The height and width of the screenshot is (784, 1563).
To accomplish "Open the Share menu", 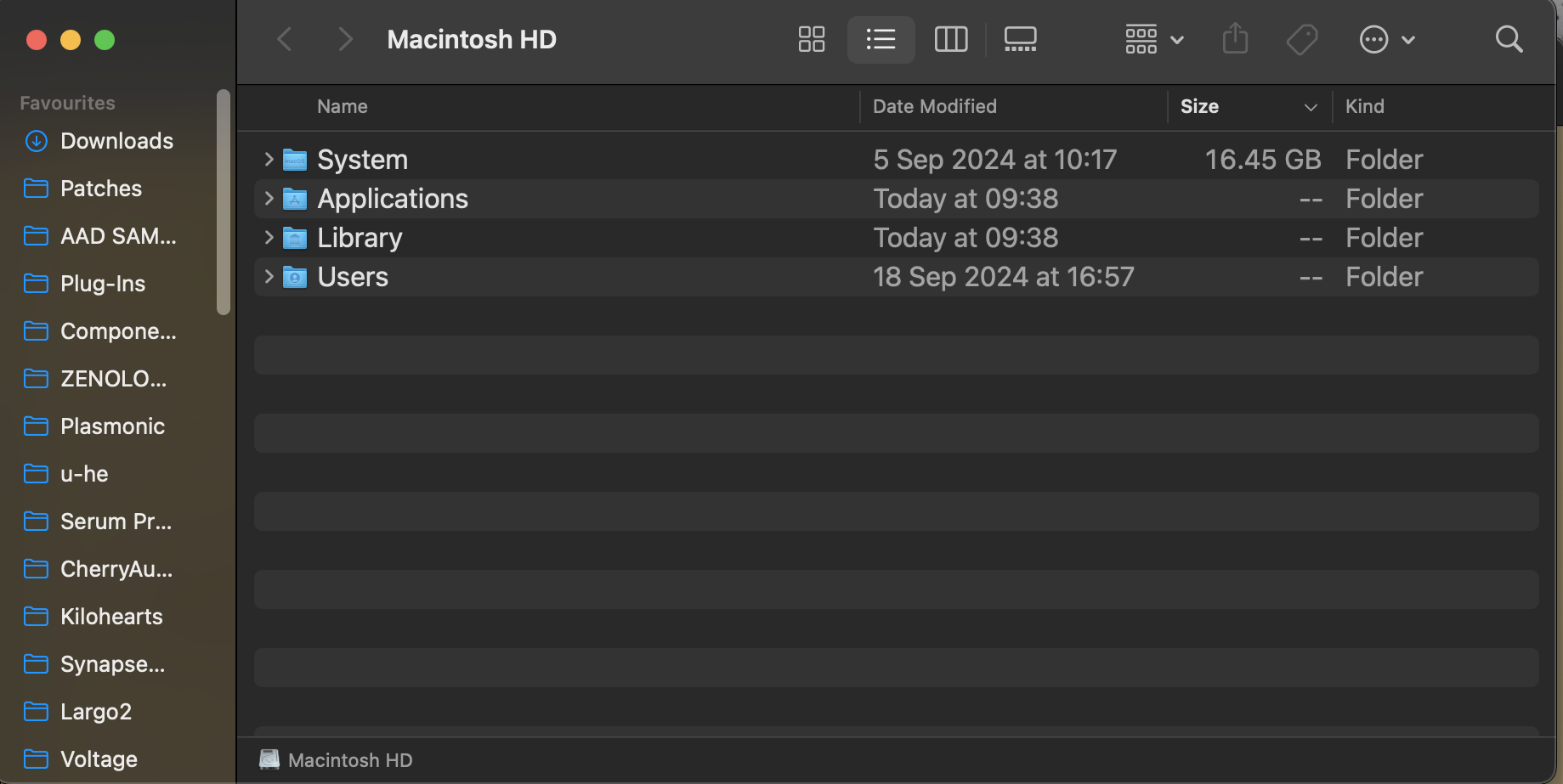I will 1235,39.
